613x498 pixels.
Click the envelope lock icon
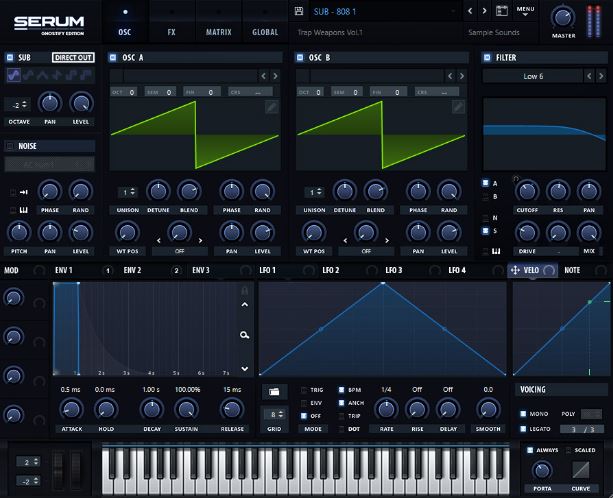[243, 291]
